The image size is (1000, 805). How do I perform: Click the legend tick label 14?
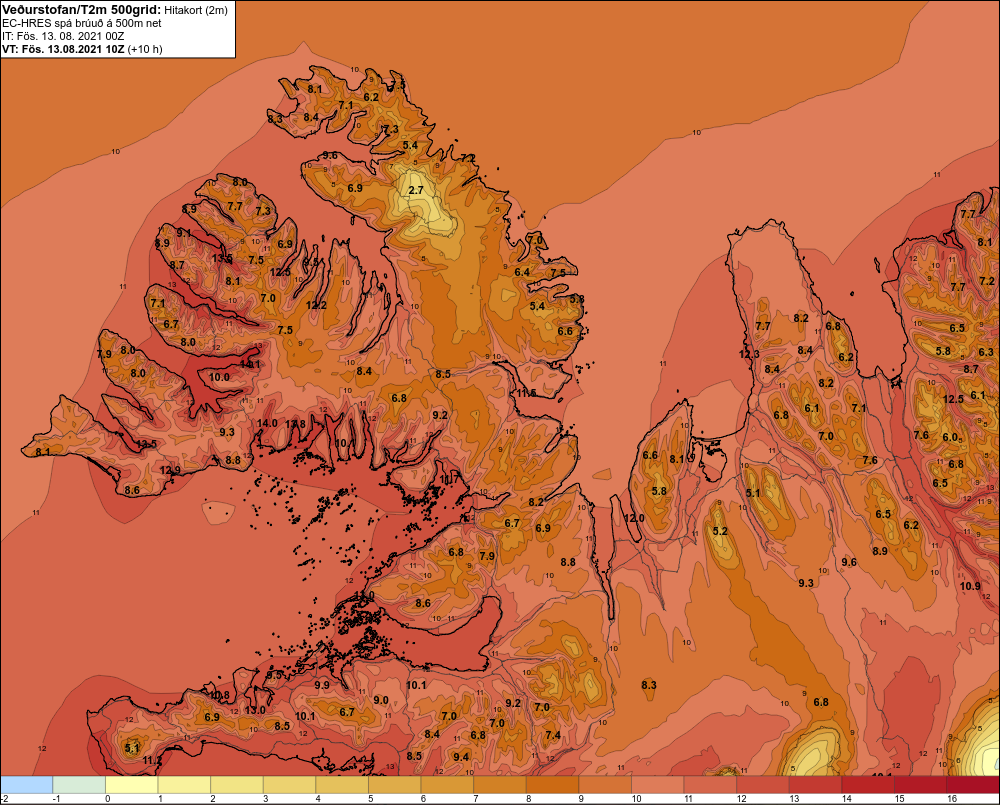(847, 799)
